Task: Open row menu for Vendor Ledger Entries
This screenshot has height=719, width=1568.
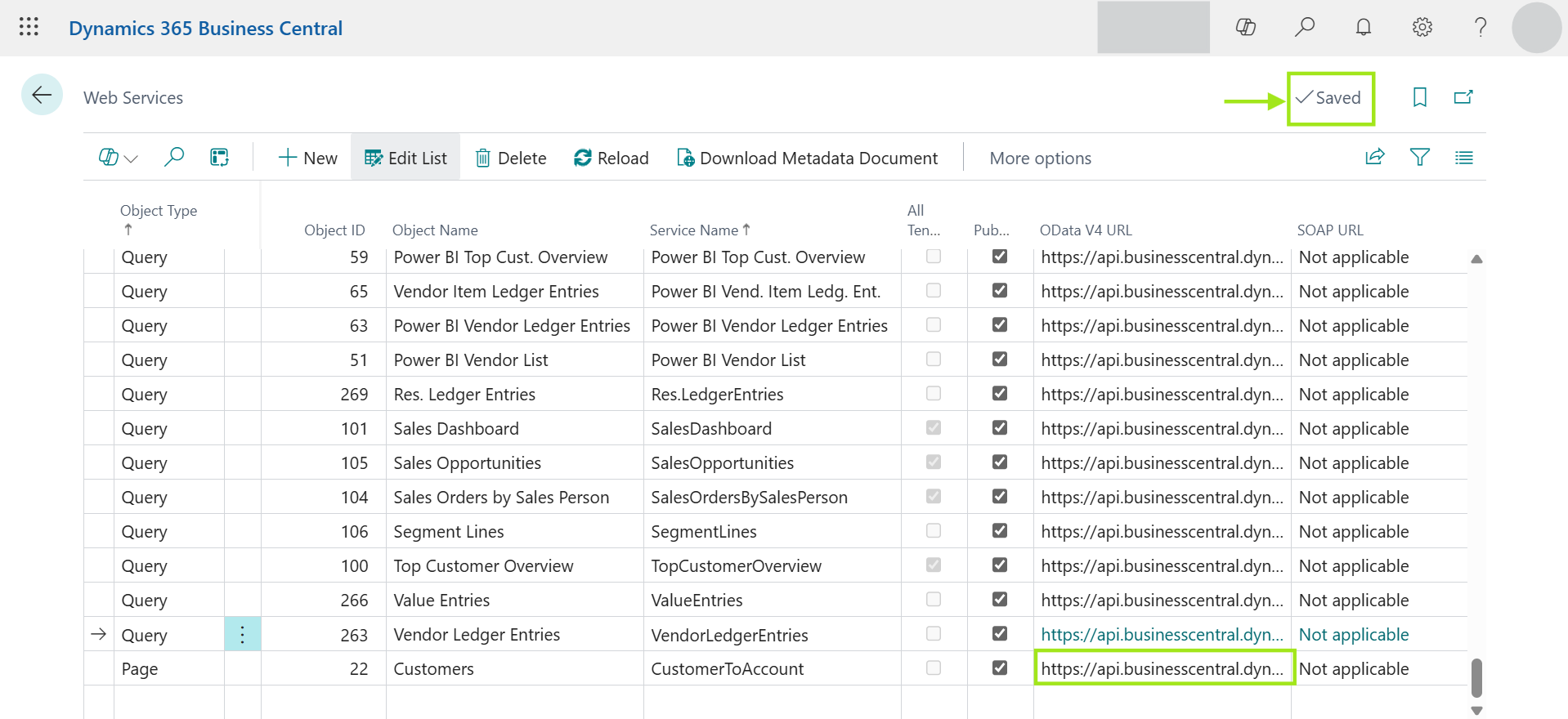Action: tap(242, 634)
